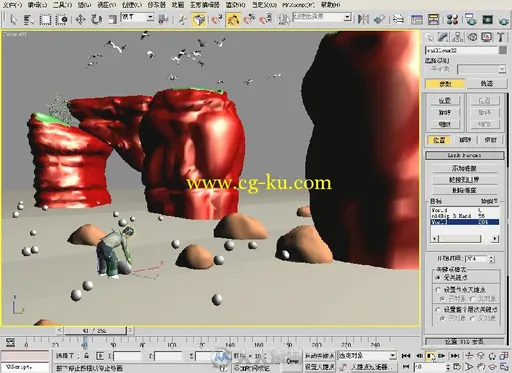The height and width of the screenshot is (373, 512).
Task: Toggle the highlighted Angle Snap icon
Action: (x=233, y=19)
